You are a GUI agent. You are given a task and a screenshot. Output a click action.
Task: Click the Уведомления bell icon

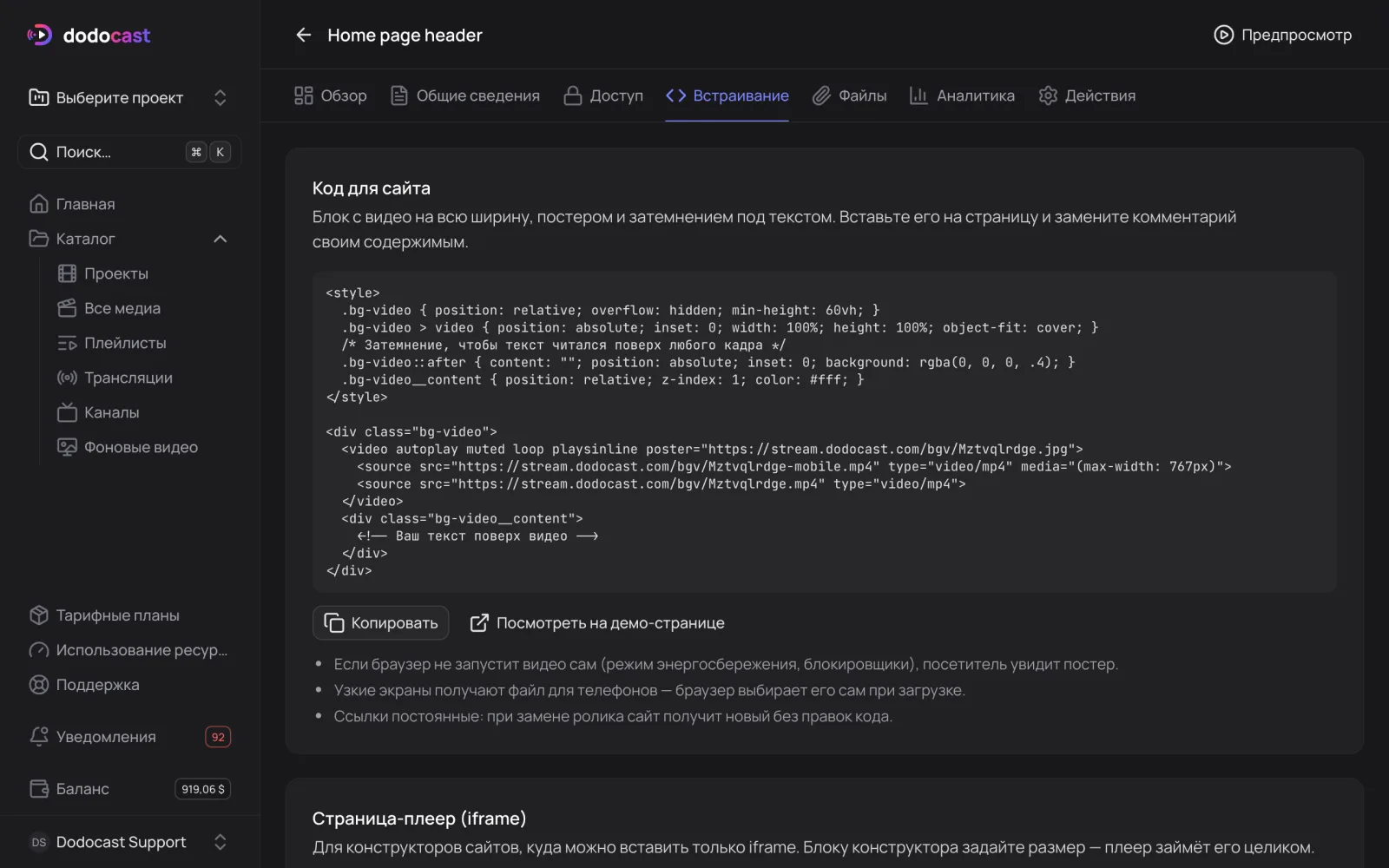(x=39, y=736)
